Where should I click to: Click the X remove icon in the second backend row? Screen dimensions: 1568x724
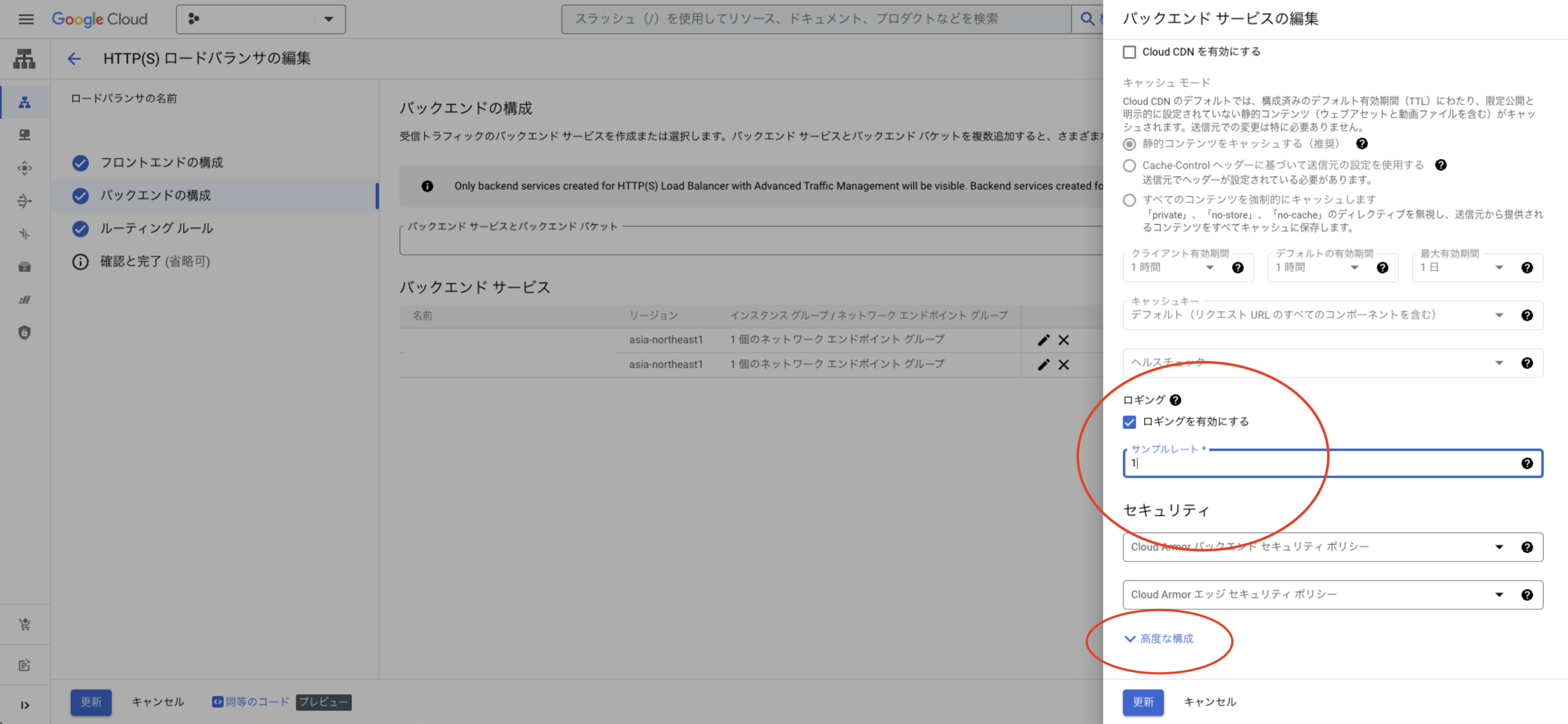pos(1063,365)
